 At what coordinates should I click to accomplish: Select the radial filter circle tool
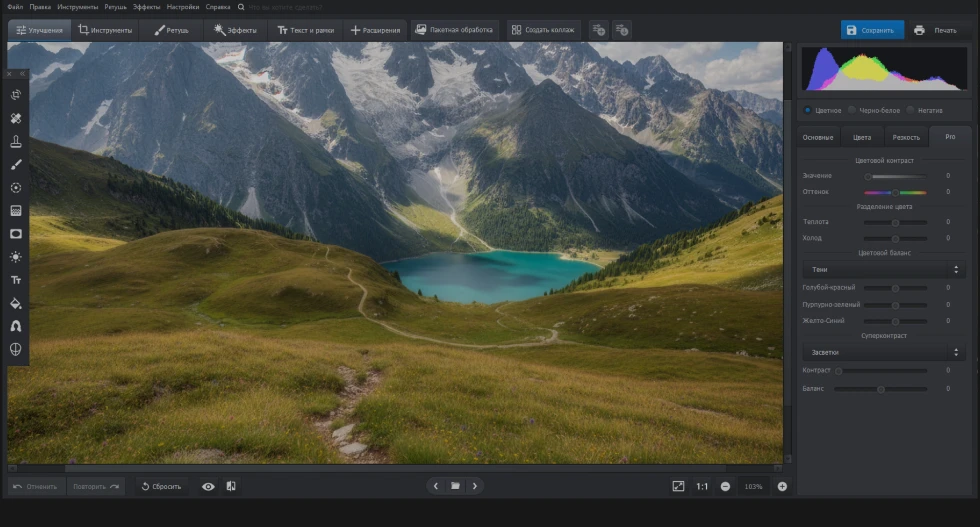pos(16,188)
